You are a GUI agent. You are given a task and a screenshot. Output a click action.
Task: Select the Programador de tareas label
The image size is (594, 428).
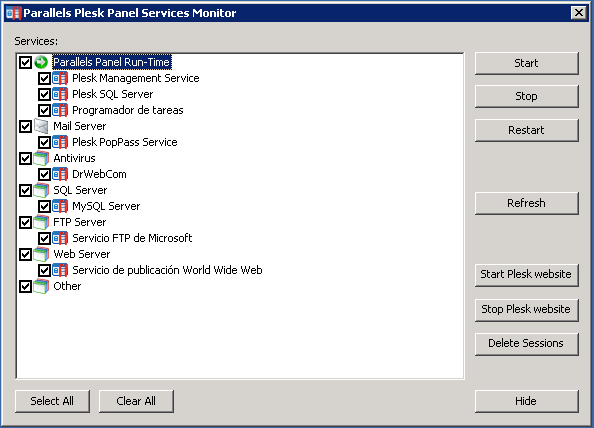click(128, 110)
